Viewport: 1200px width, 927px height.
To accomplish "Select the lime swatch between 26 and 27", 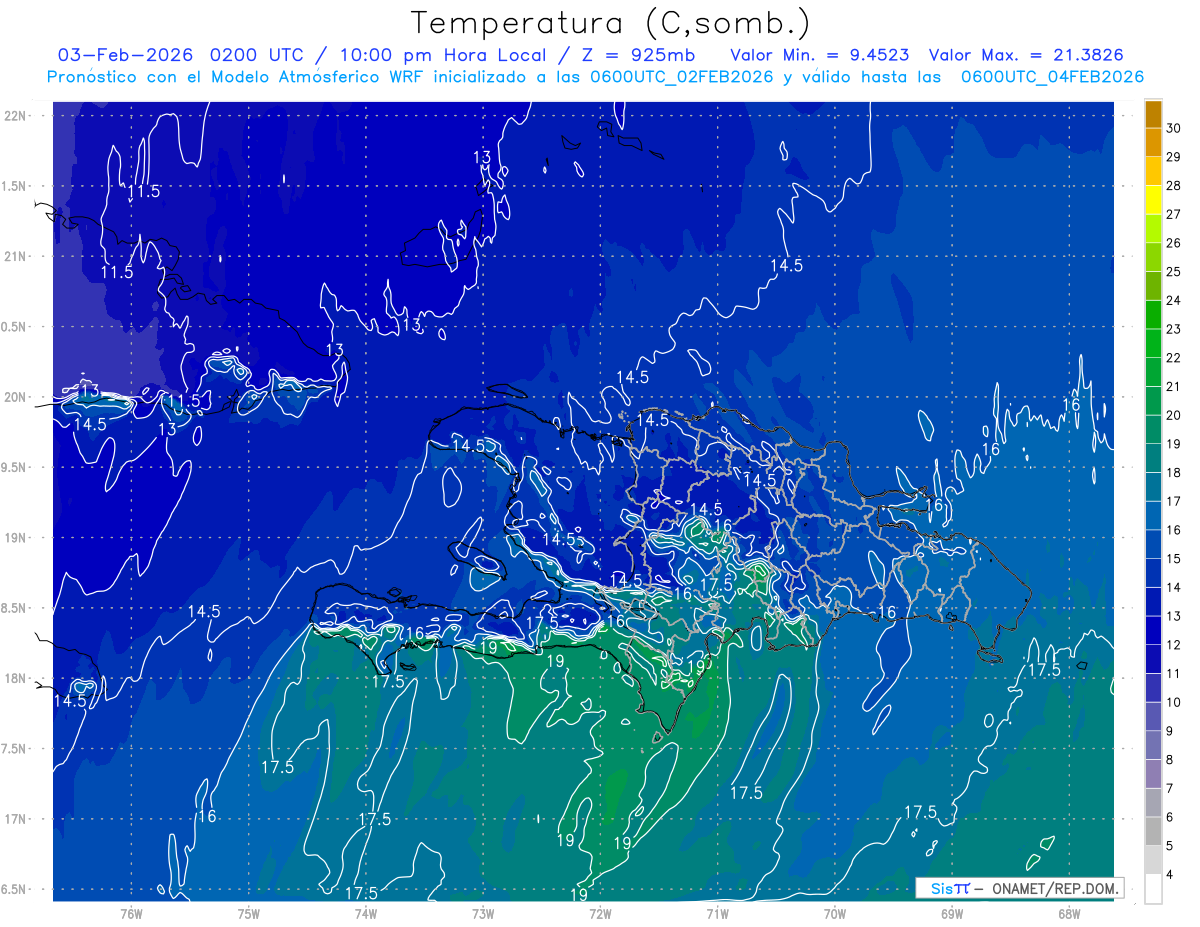I will [x=1153, y=229].
